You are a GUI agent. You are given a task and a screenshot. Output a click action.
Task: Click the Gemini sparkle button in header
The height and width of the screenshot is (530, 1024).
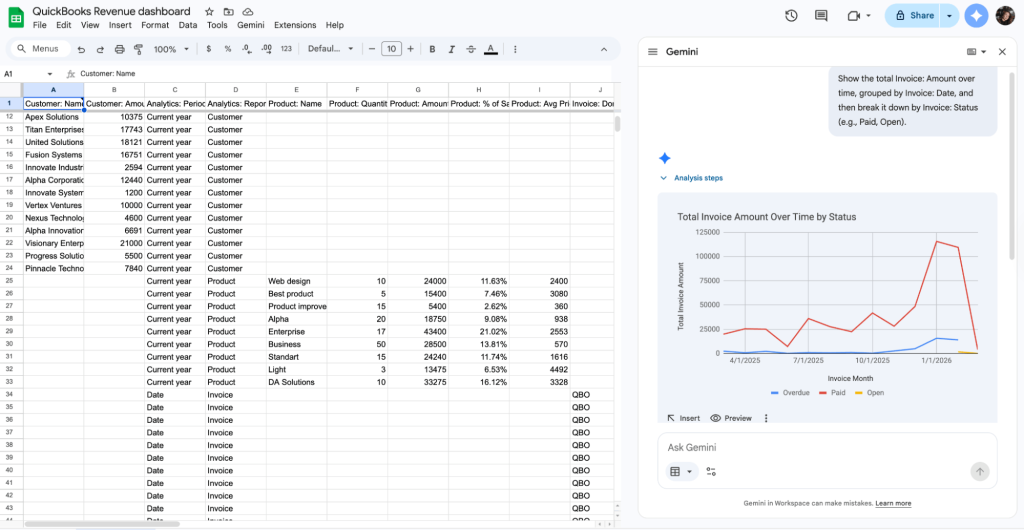click(977, 15)
